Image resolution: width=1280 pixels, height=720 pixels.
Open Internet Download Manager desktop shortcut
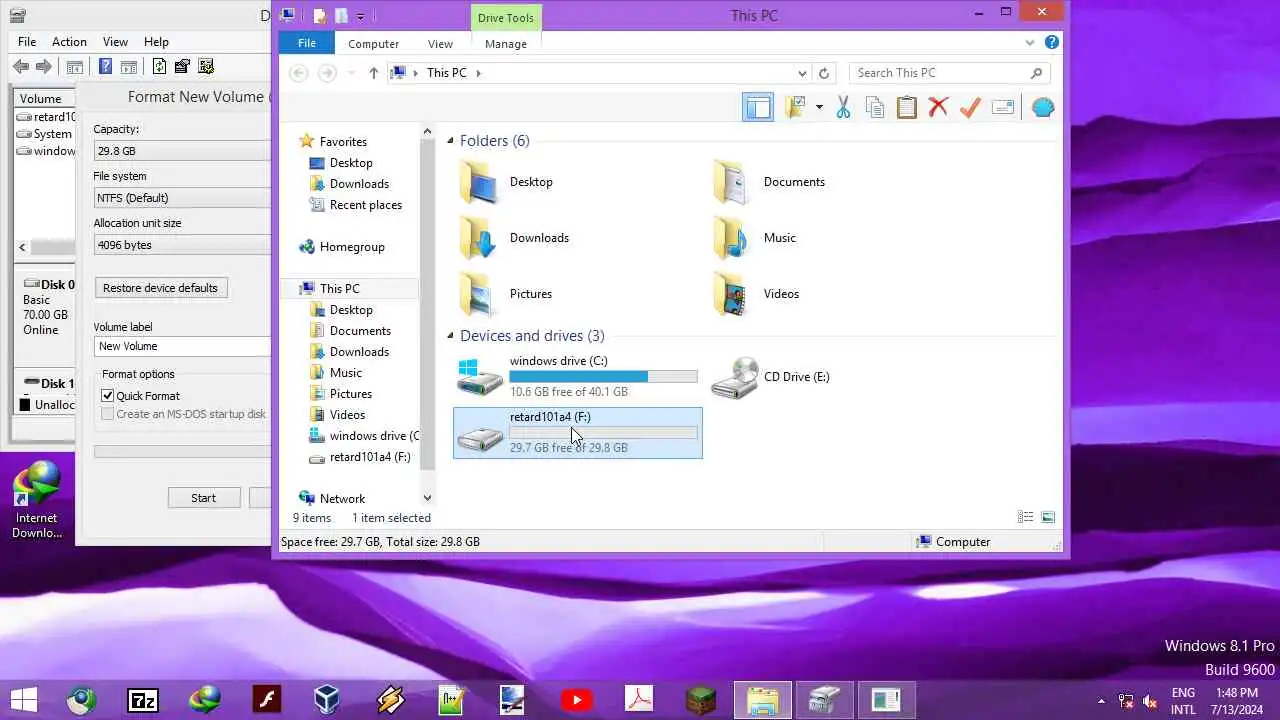point(36,498)
